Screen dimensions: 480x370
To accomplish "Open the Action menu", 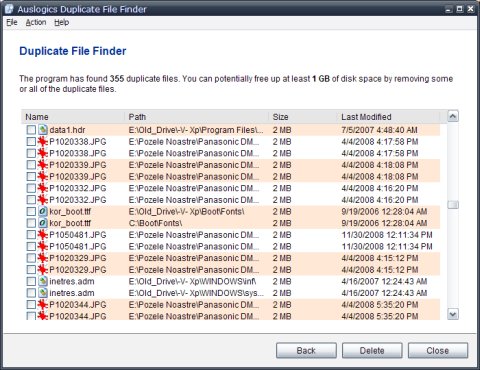I will (36, 22).
